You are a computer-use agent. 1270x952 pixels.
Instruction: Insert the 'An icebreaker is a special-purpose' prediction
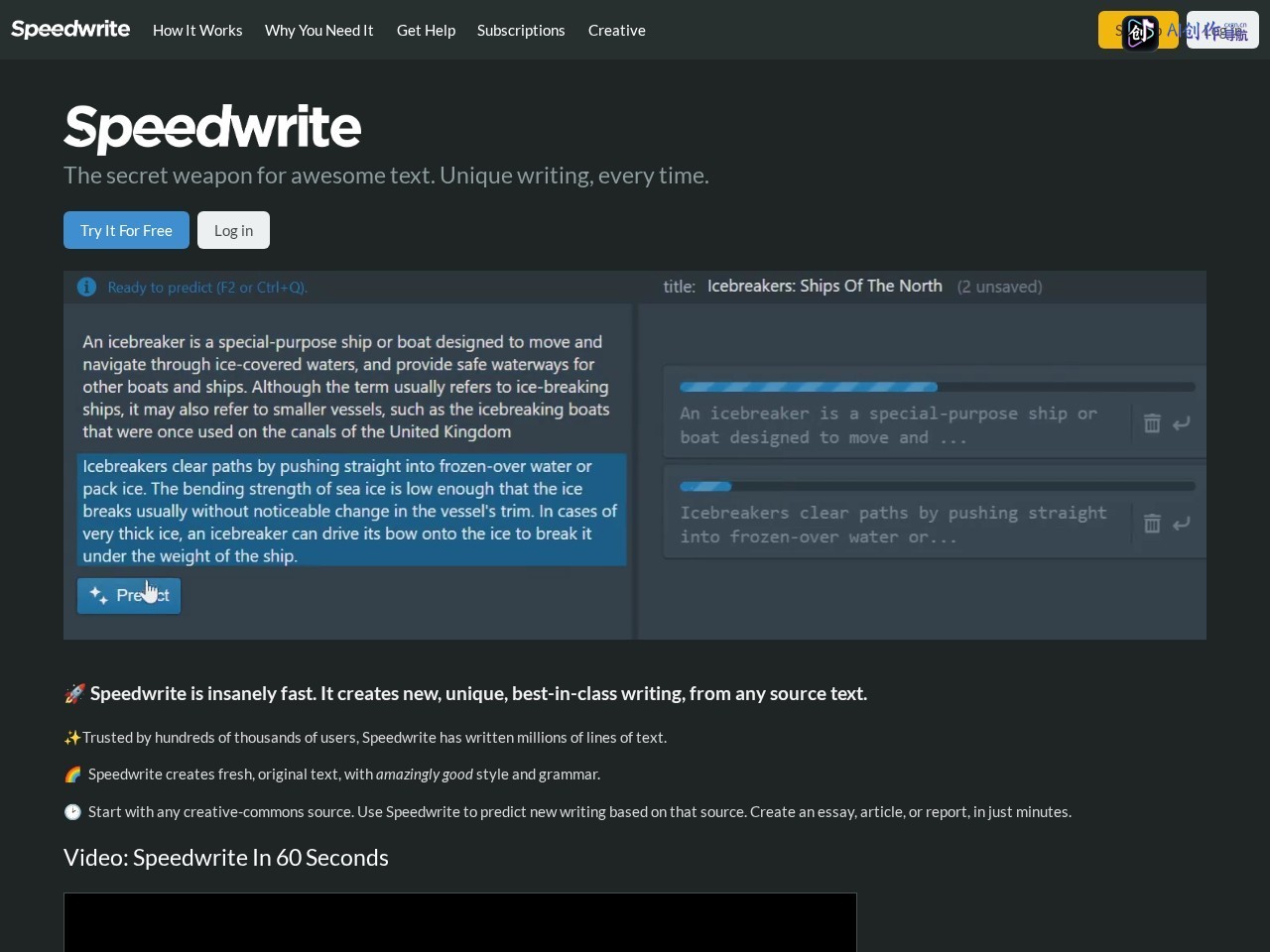(x=1181, y=423)
